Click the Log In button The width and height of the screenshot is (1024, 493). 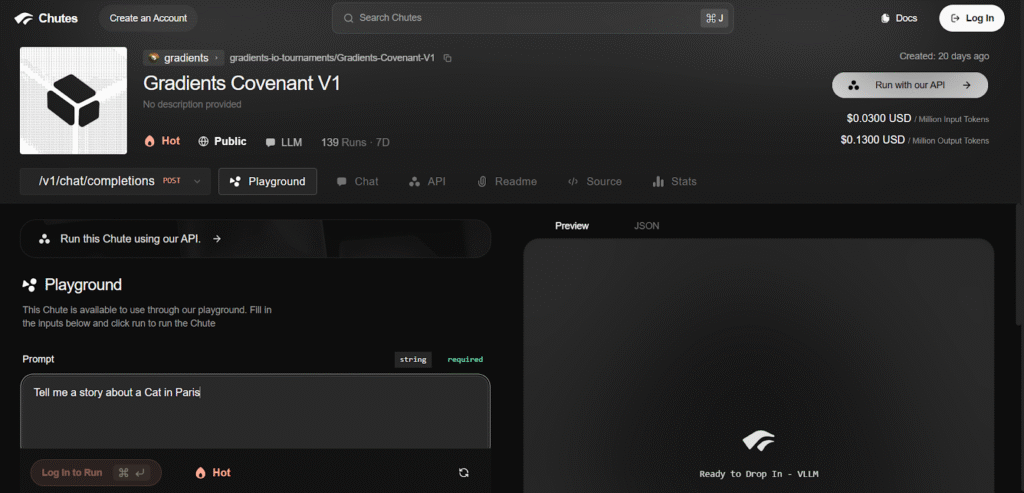coord(971,18)
